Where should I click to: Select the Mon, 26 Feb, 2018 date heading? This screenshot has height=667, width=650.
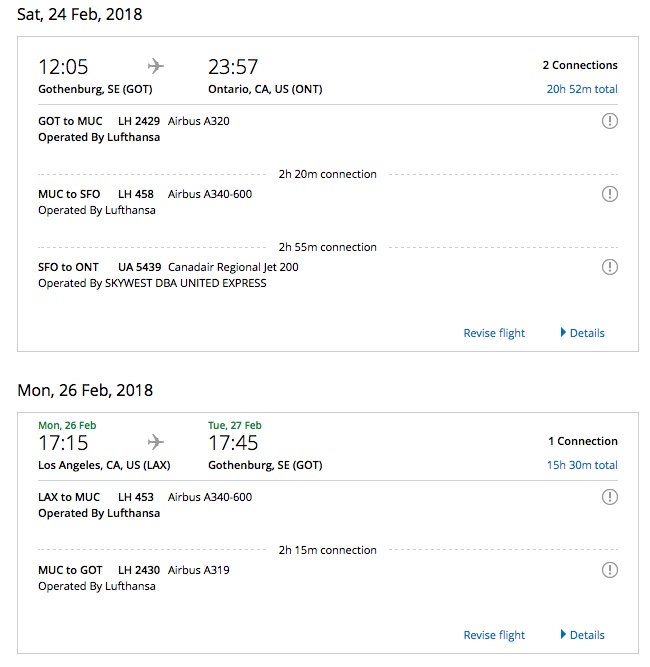[85, 389]
